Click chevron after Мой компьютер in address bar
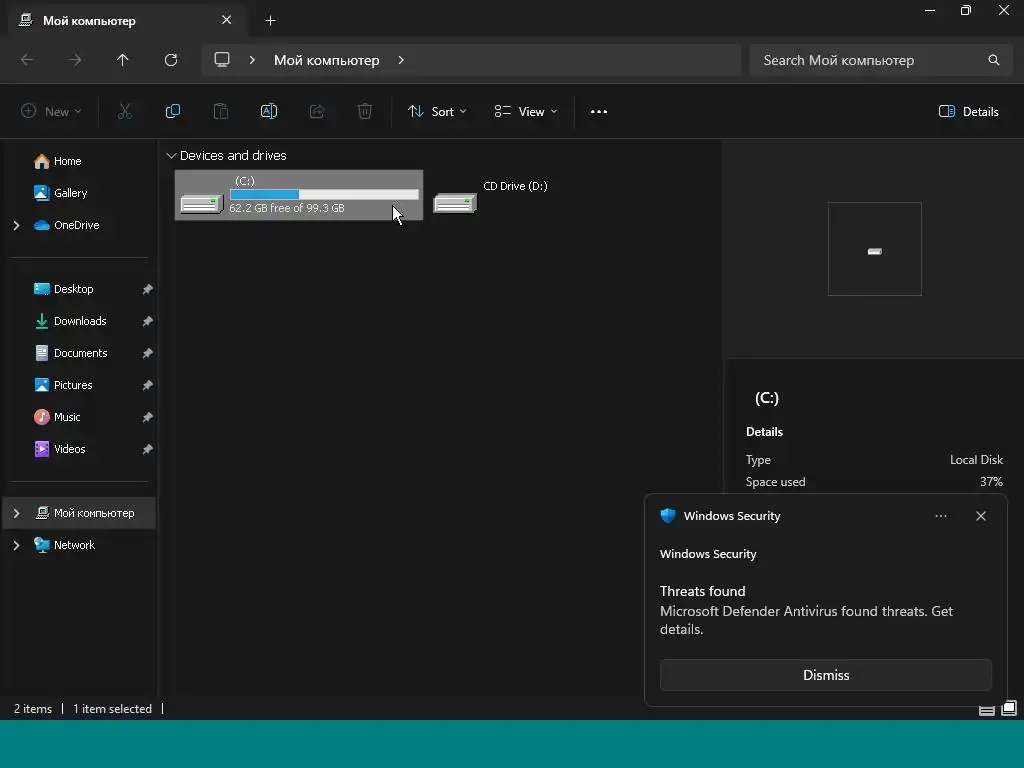 click(x=401, y=60)
